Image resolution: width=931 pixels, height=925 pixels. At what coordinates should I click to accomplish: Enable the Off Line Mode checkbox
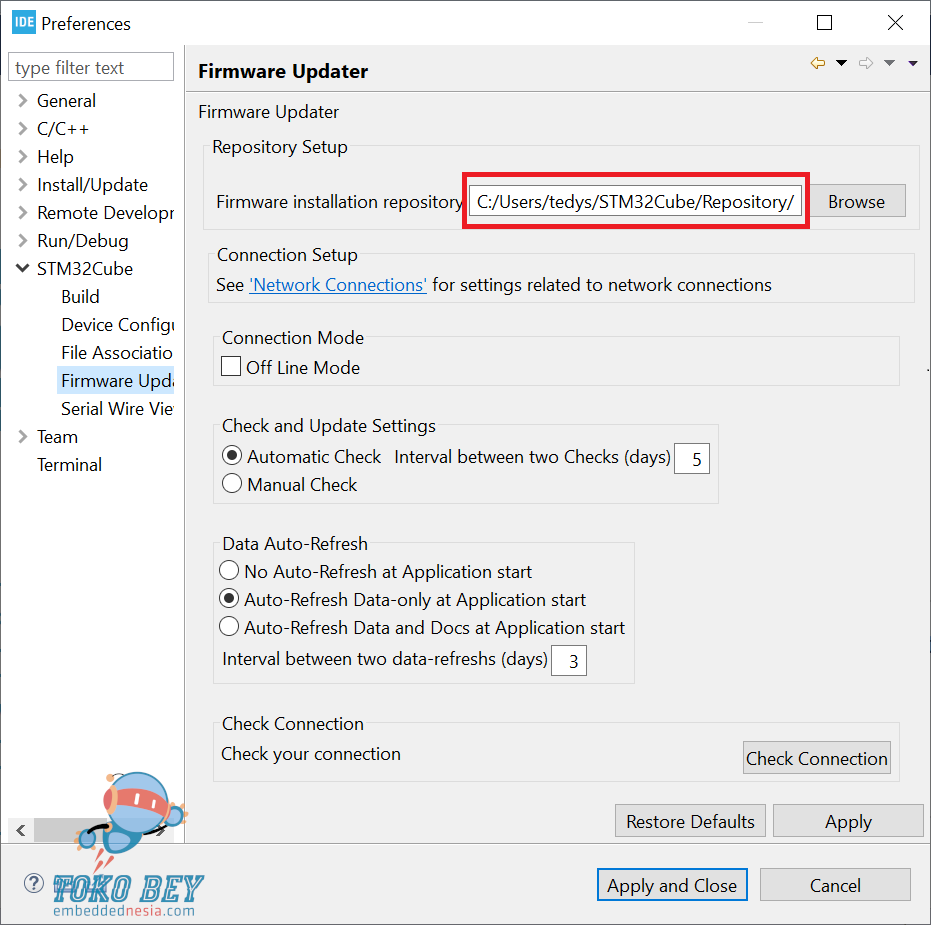(231, 367)
